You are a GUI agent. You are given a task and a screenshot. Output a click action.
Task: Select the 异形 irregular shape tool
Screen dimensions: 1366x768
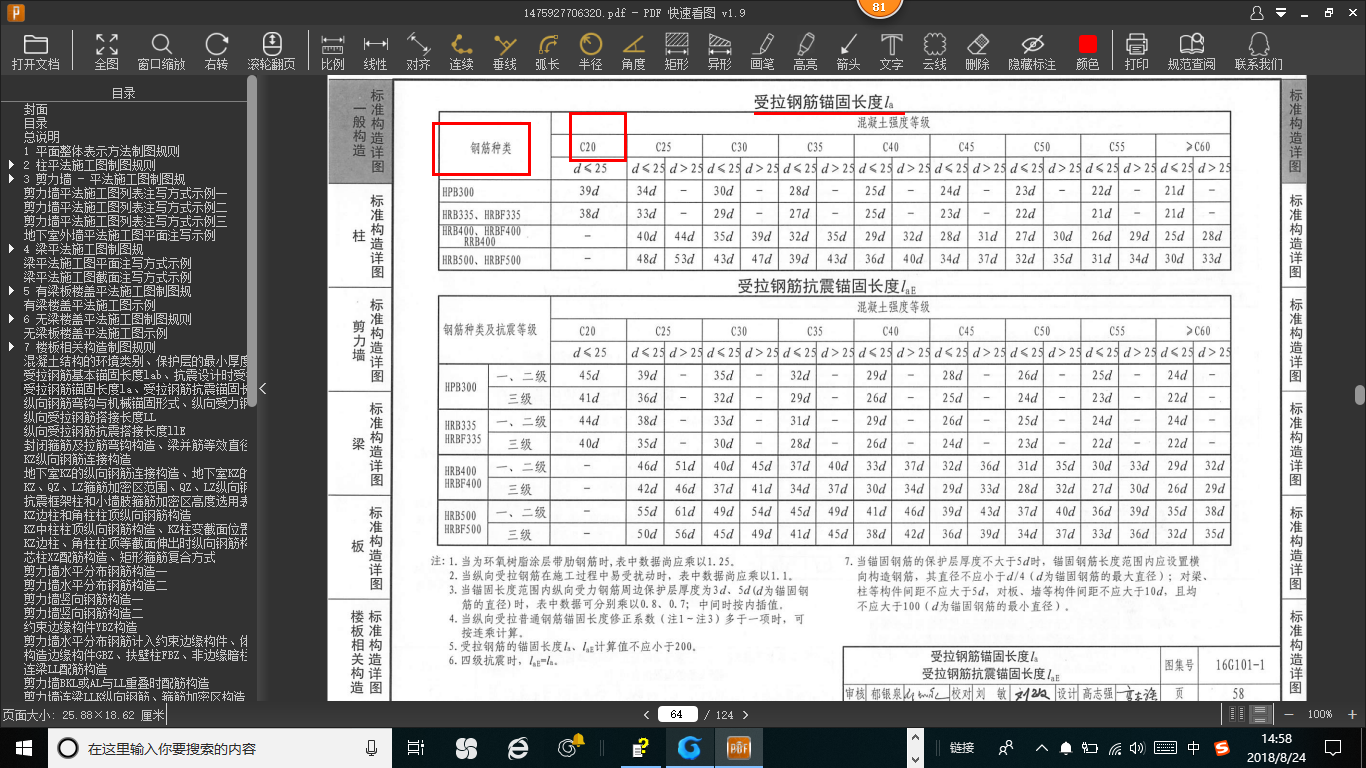pos(720,51)
